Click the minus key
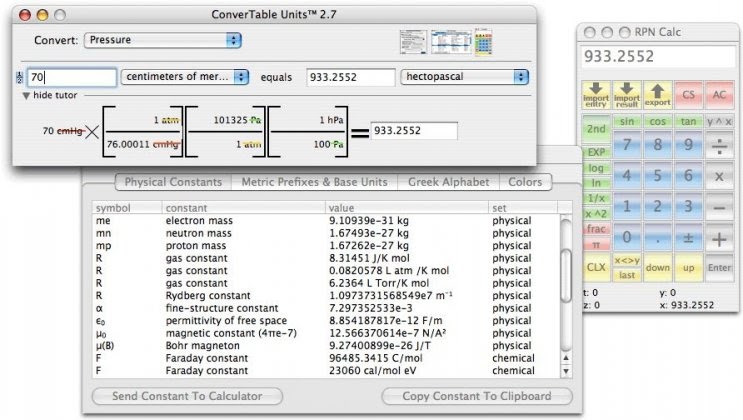Image resolution: width=743 pixels, height=420 pixels. pyautogui.click(x=719, y=207)
